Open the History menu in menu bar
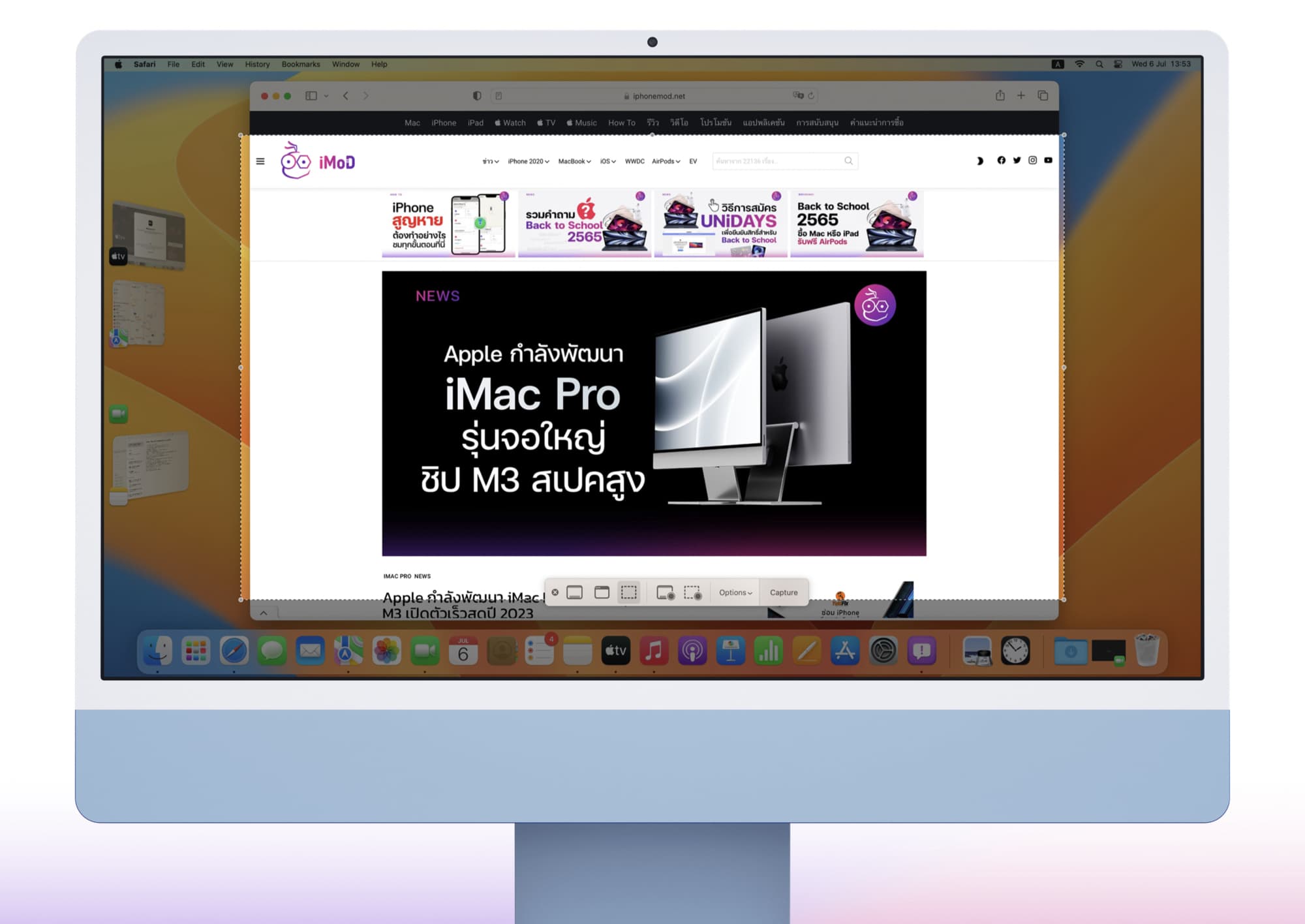Viewport: 1305px width, 924px height. coord(257,64)
